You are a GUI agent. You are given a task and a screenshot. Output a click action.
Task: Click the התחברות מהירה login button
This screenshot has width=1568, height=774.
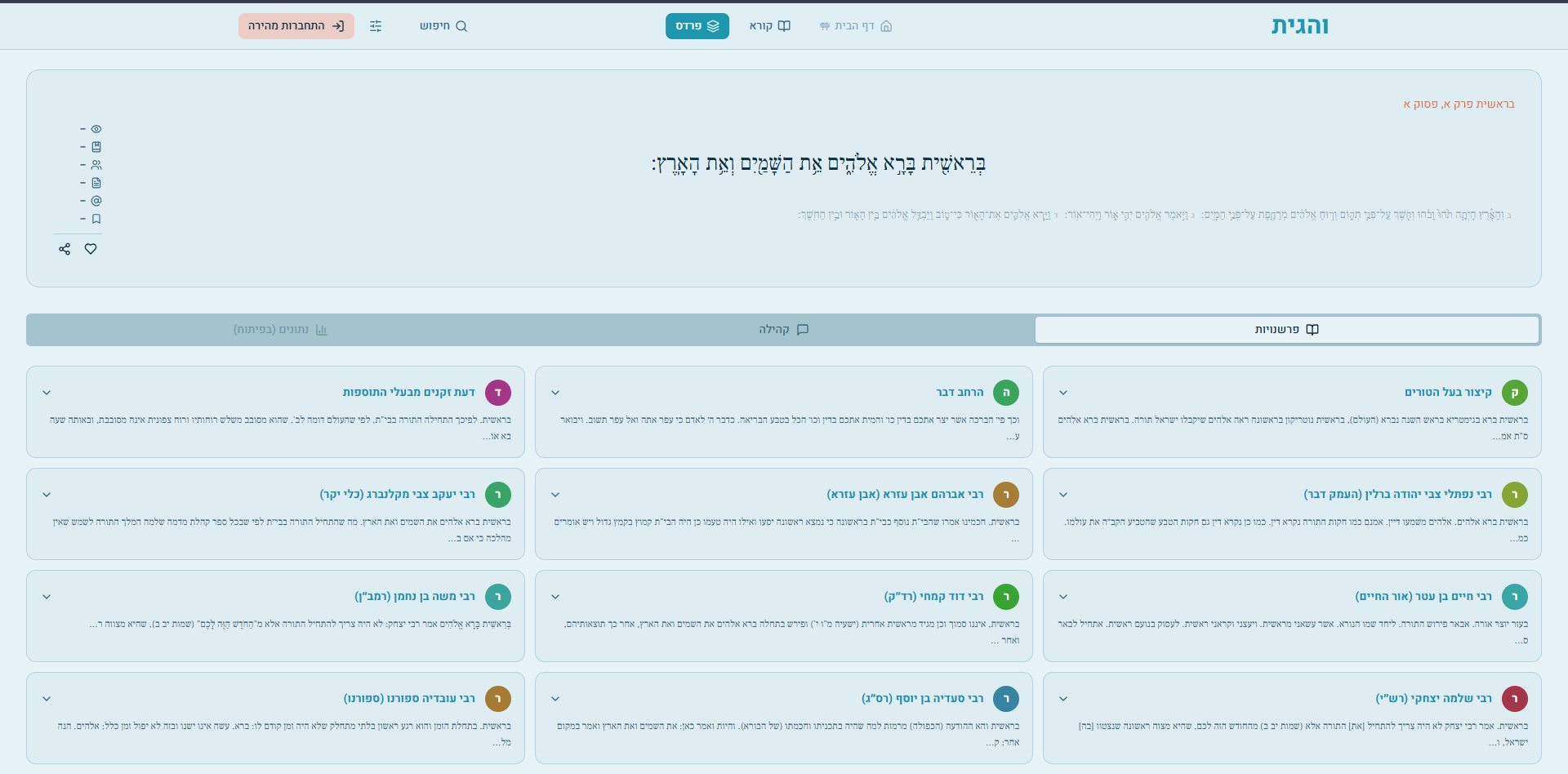[296, 25]
